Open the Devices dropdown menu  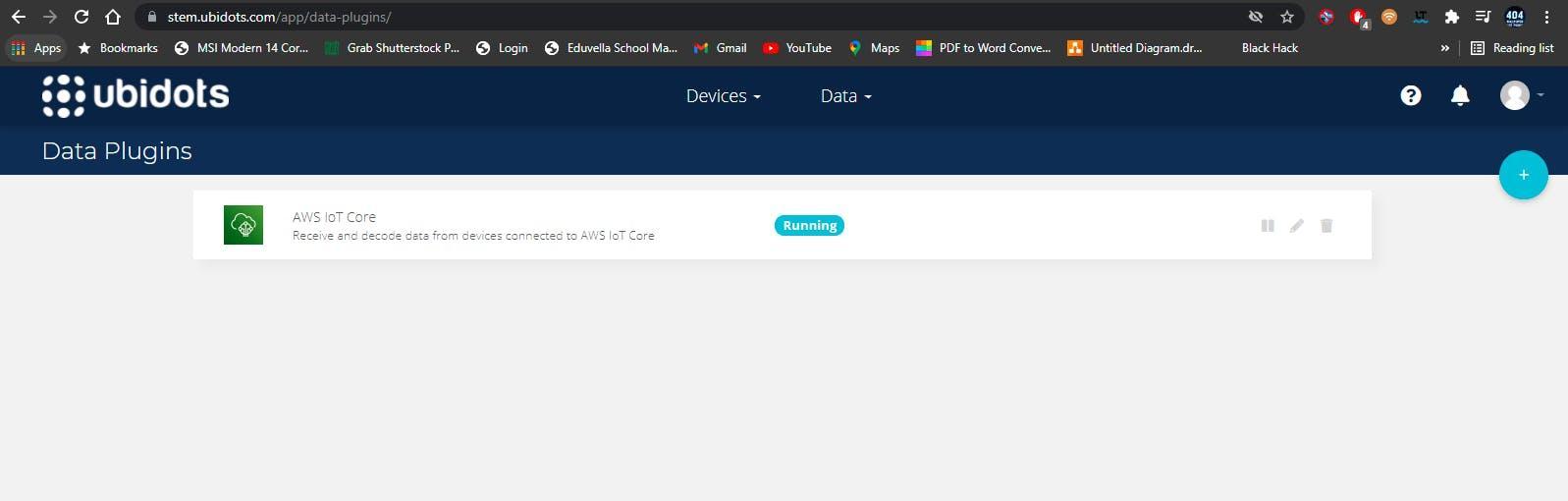click(724, 96)
